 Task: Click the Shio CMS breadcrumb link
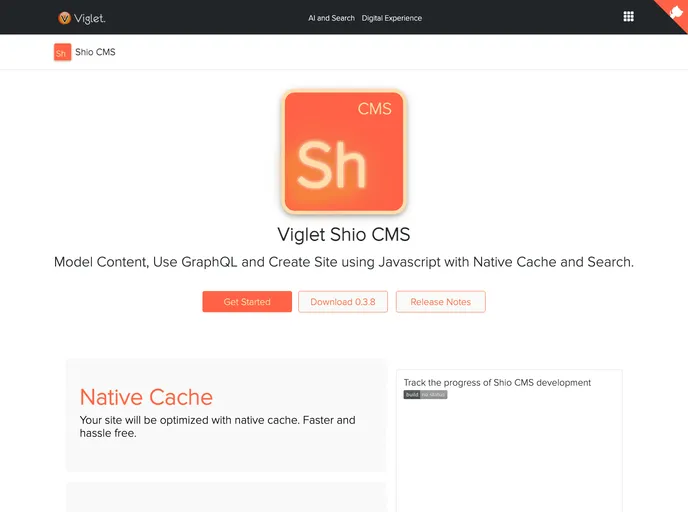pos(95,52)
